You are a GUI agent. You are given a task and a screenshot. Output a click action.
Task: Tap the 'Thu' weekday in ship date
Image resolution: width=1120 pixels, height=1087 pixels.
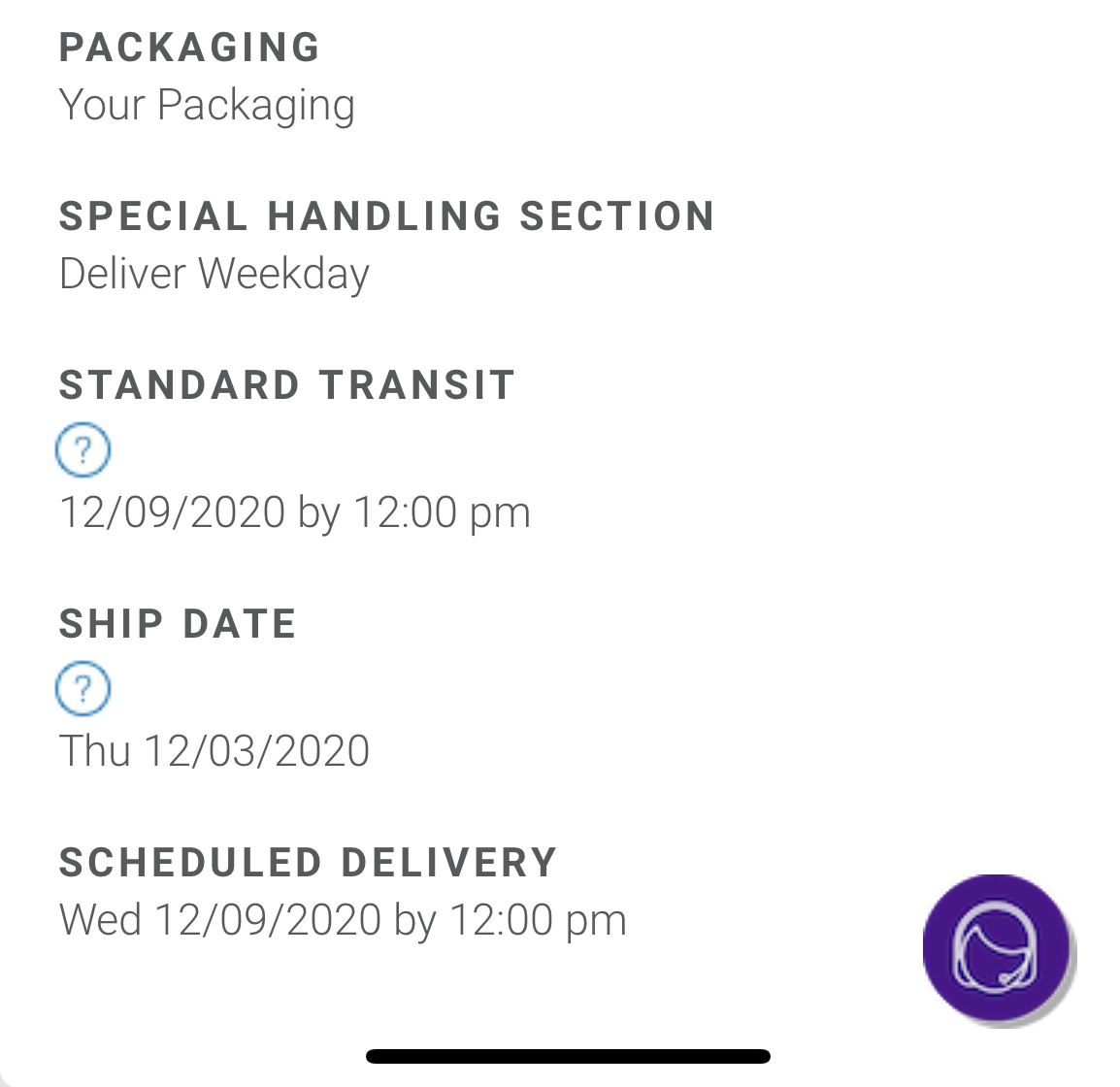coord(94,751)
